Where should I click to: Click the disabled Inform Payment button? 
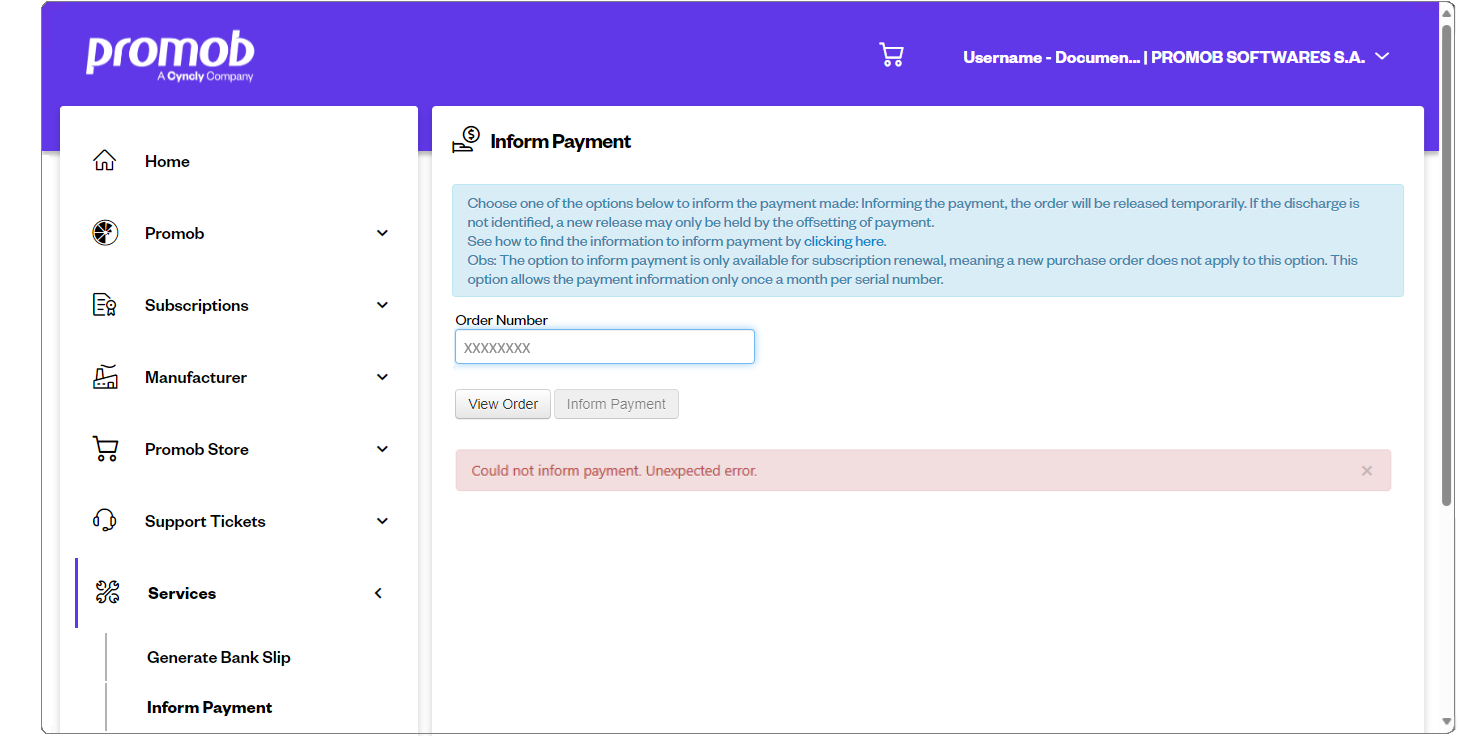(616, 404)
